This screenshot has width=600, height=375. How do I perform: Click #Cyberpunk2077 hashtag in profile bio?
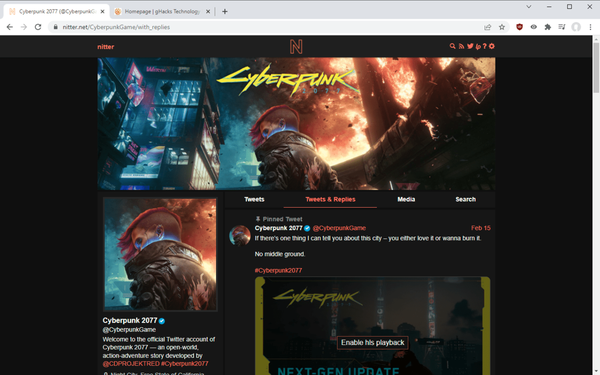[x=184, y=364]
